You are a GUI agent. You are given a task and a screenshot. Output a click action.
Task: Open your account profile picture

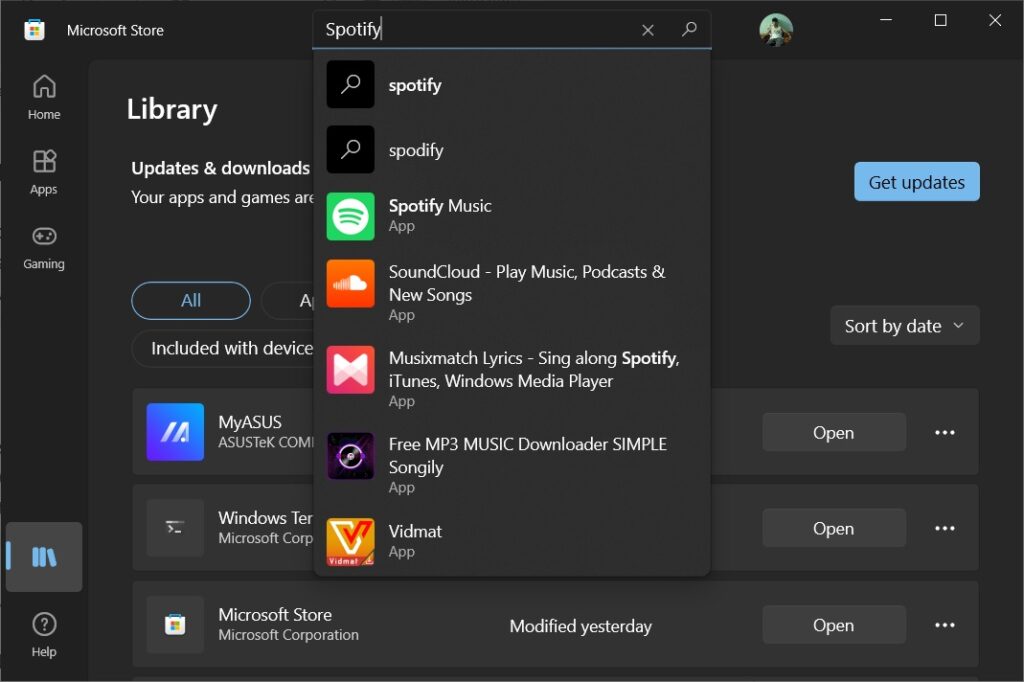pyautogui.click(x=775, y=29)
